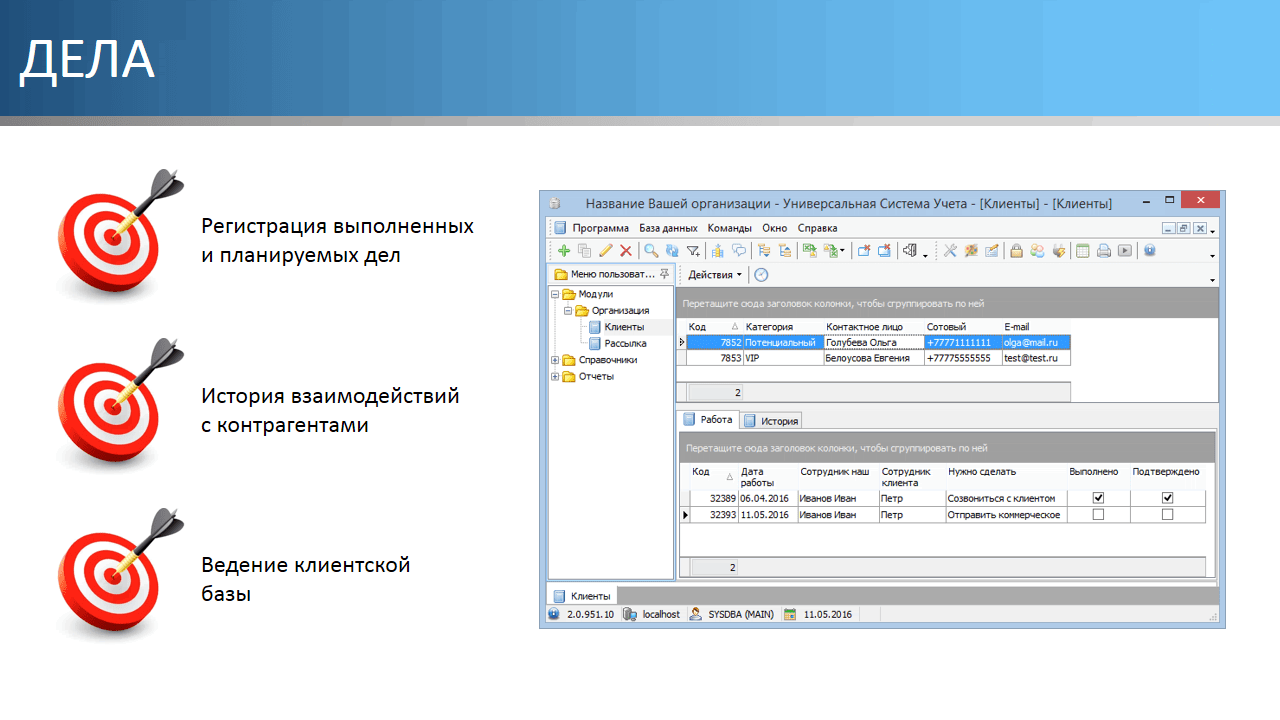Image resolution: width=1280 pixels, height=720 pixels.
Task: Click the magnifying glass Search icon
Action: point(650,251)
